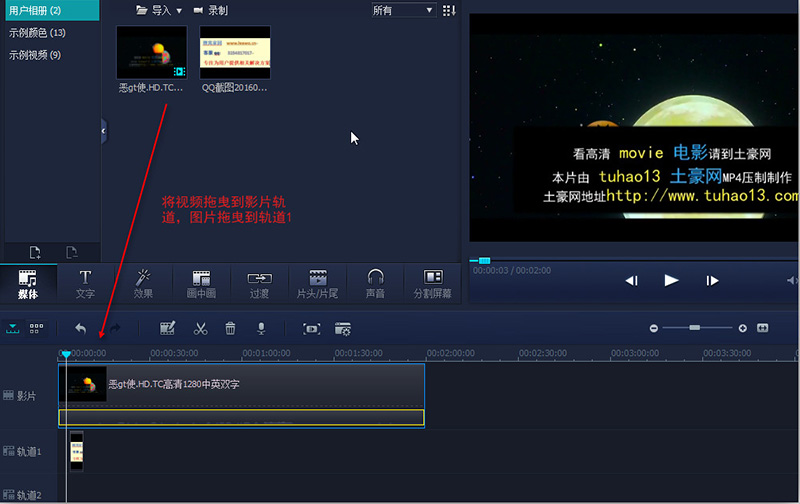Switch to the 声音 audio tab
The image size is (800, 504).
click(375, 284)
